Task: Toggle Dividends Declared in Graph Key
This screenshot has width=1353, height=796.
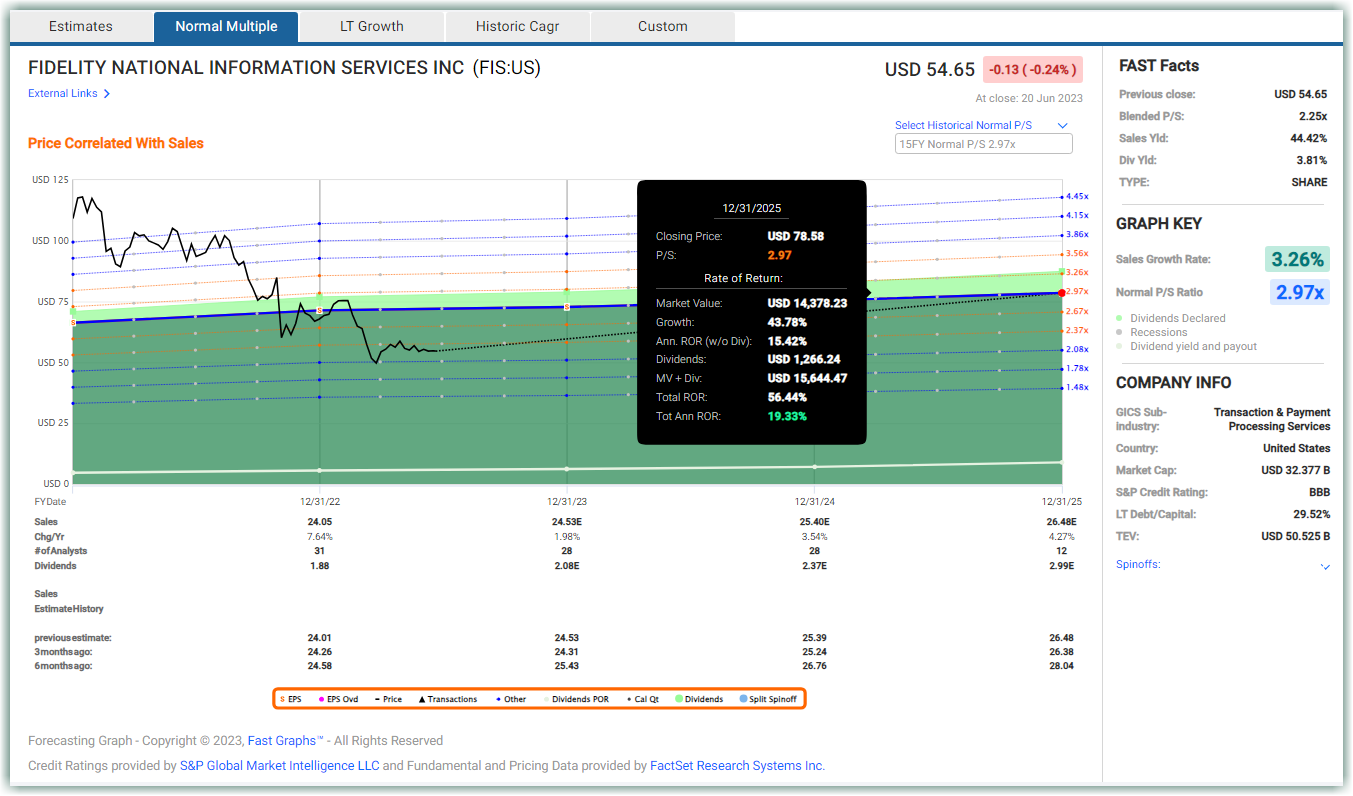Action: (x=1171, y=318)
